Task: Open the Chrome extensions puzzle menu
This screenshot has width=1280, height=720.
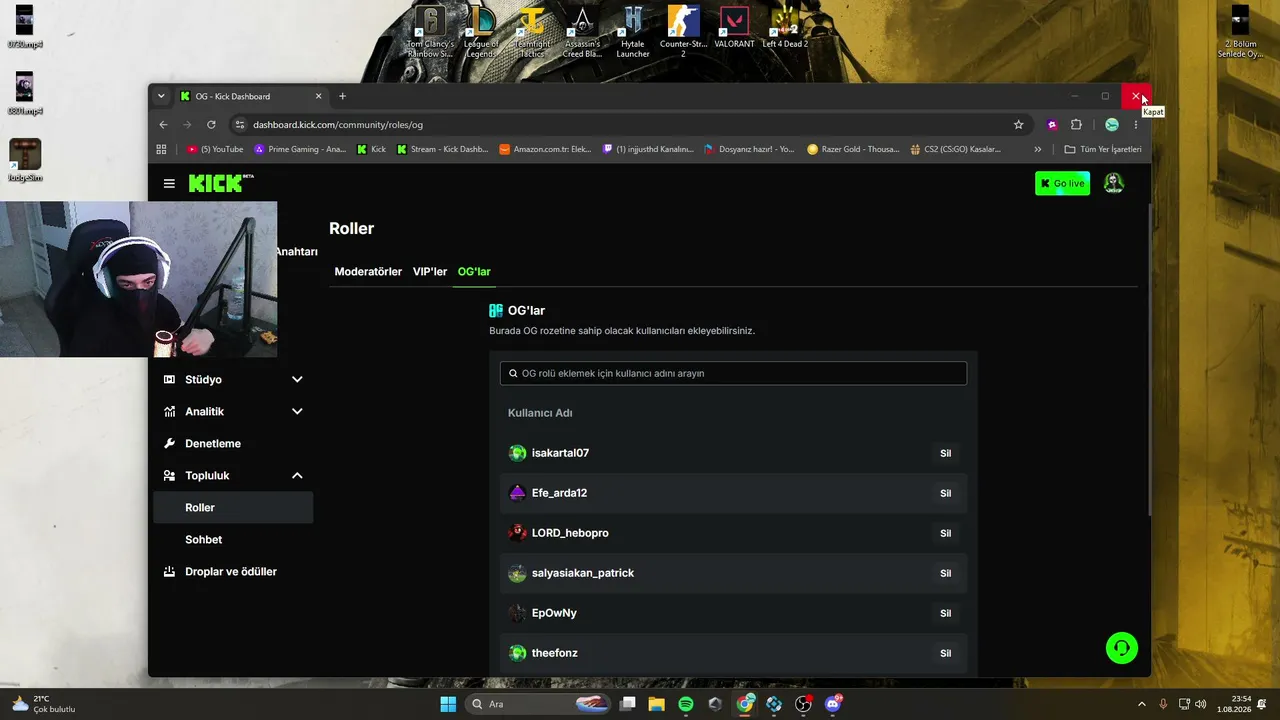Action: click(1076, 124)
